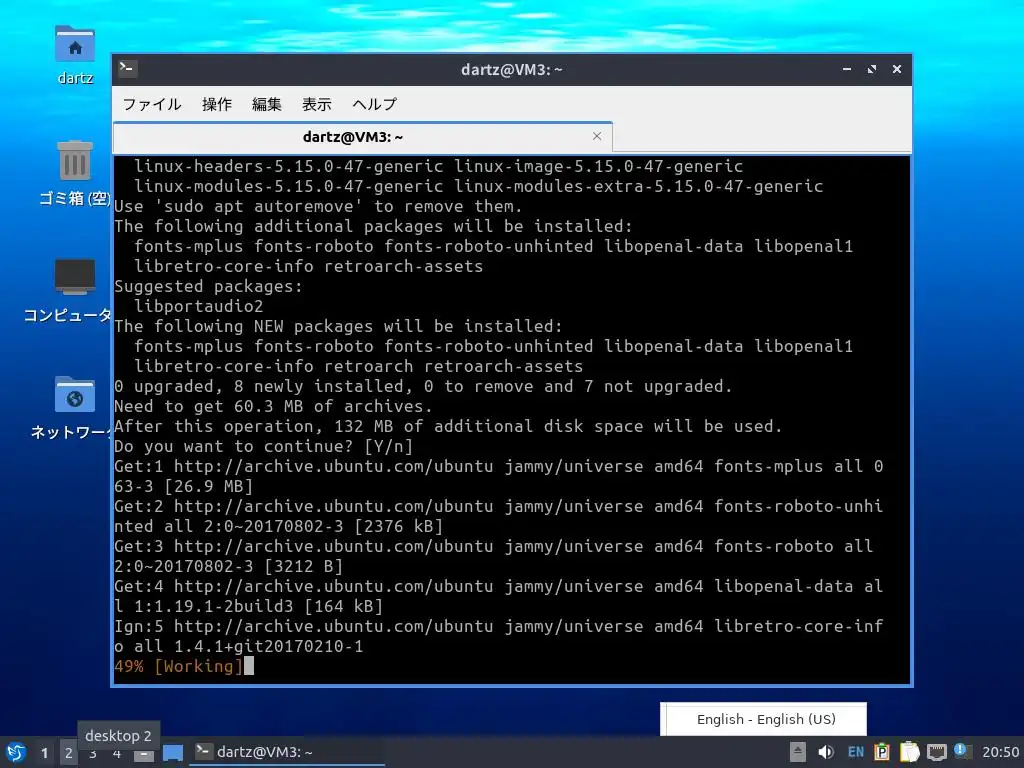Maximize the terminal window
The image size is (1024, 768).
pos(872,69)
